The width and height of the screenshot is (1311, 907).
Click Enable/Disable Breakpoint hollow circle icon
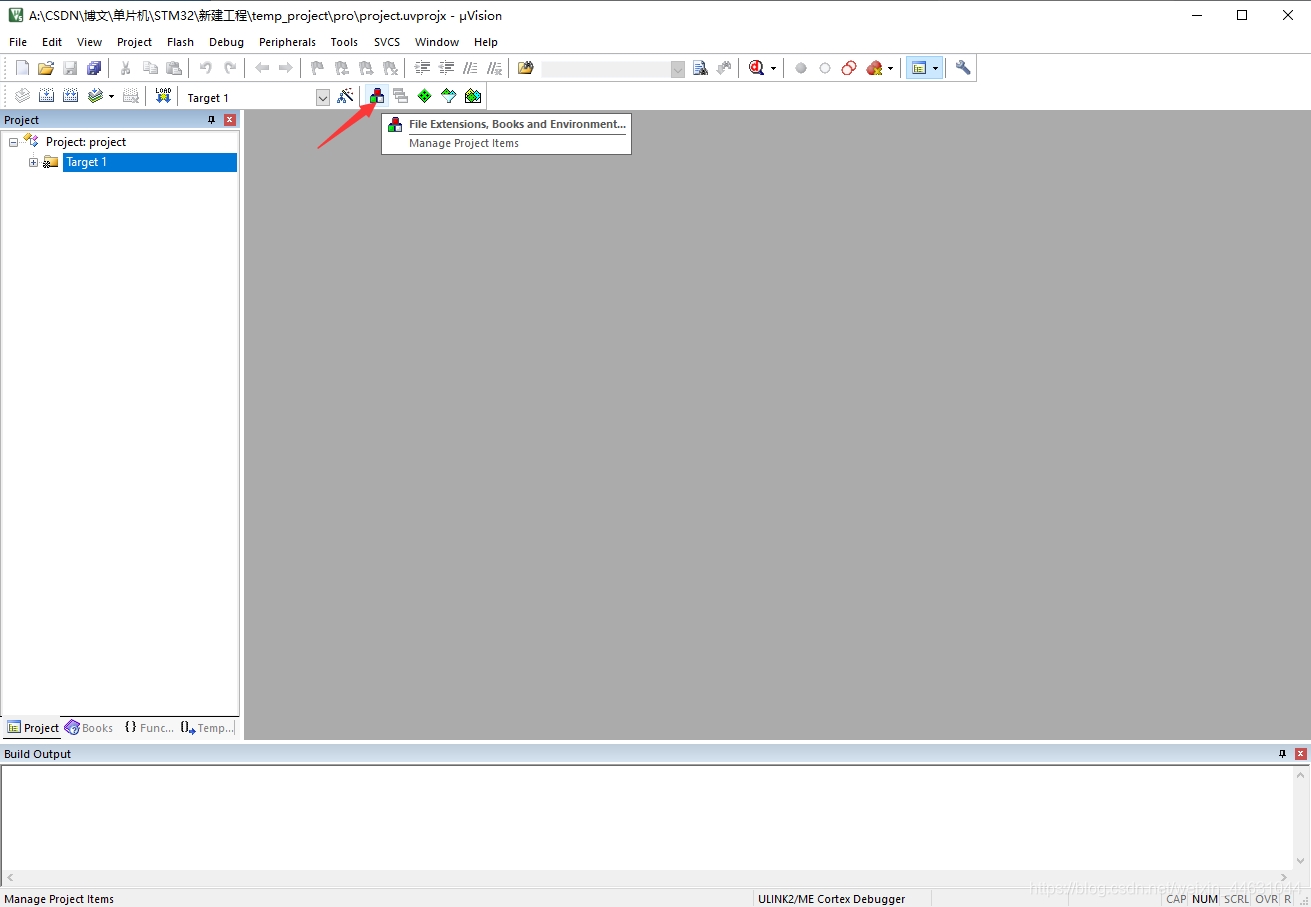tap(825, 68)
